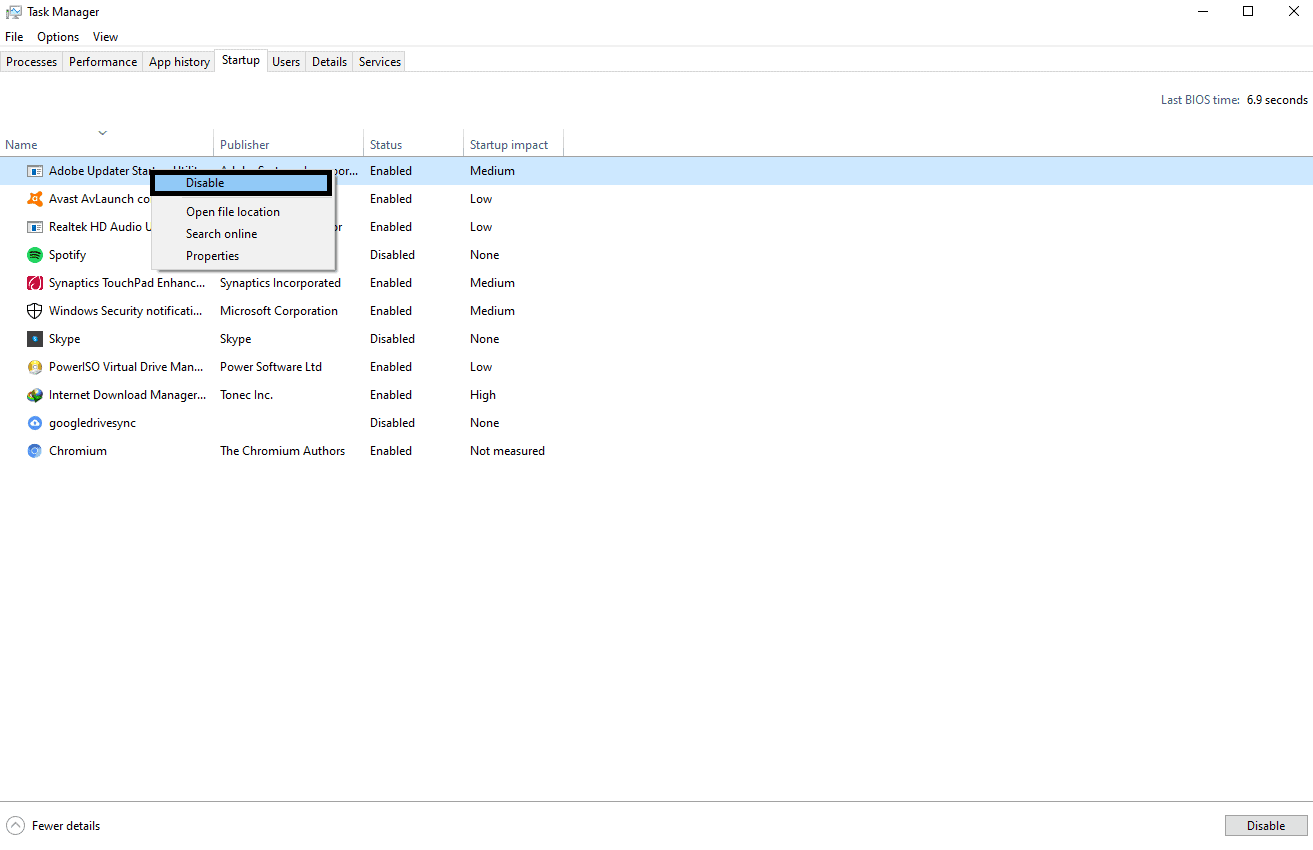
Task: Click the Skype application icon
Action: click(x=35, y=338)
